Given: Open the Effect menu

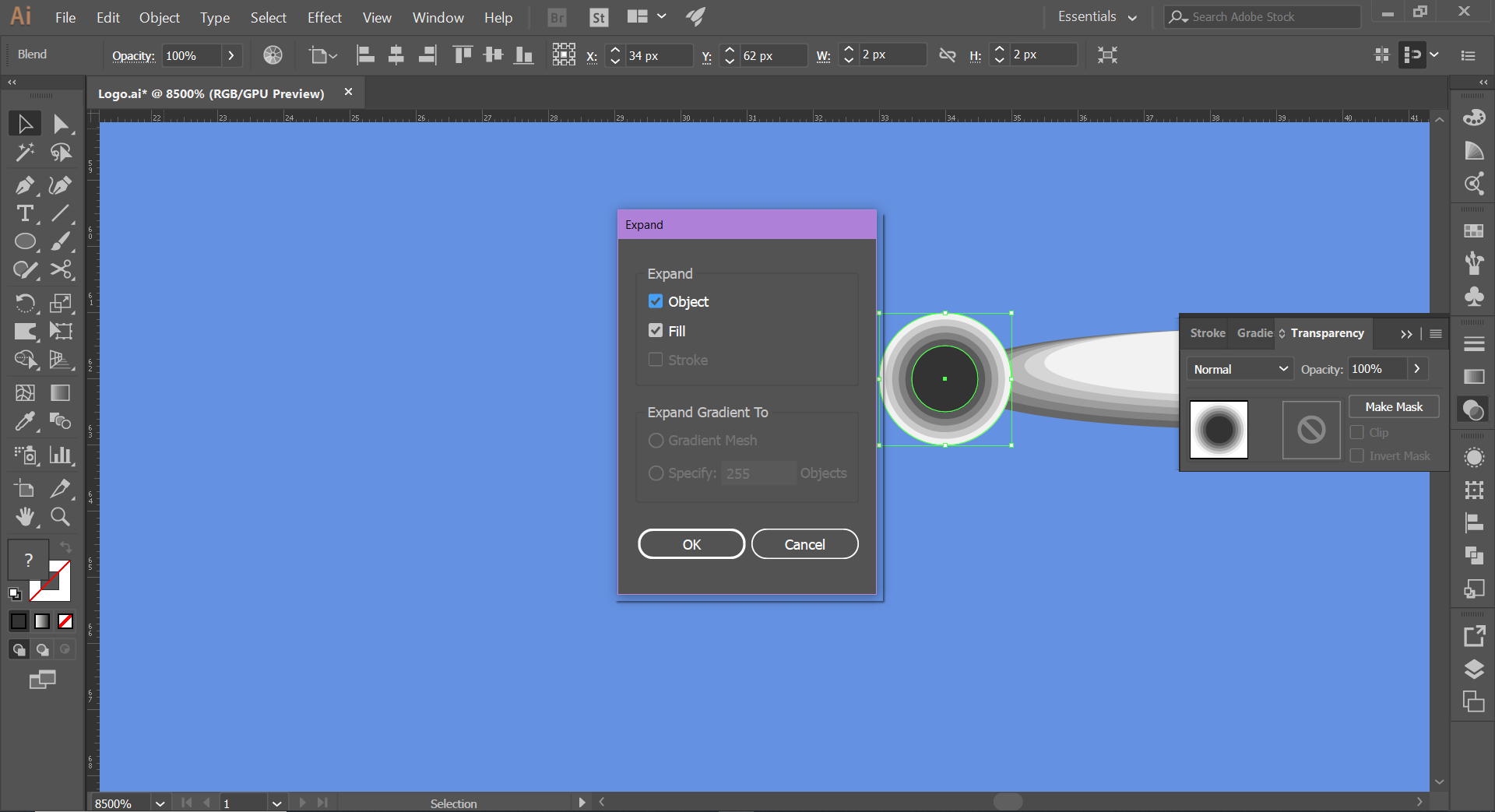Looking at the screenshot, I should [x=325, y=17].
